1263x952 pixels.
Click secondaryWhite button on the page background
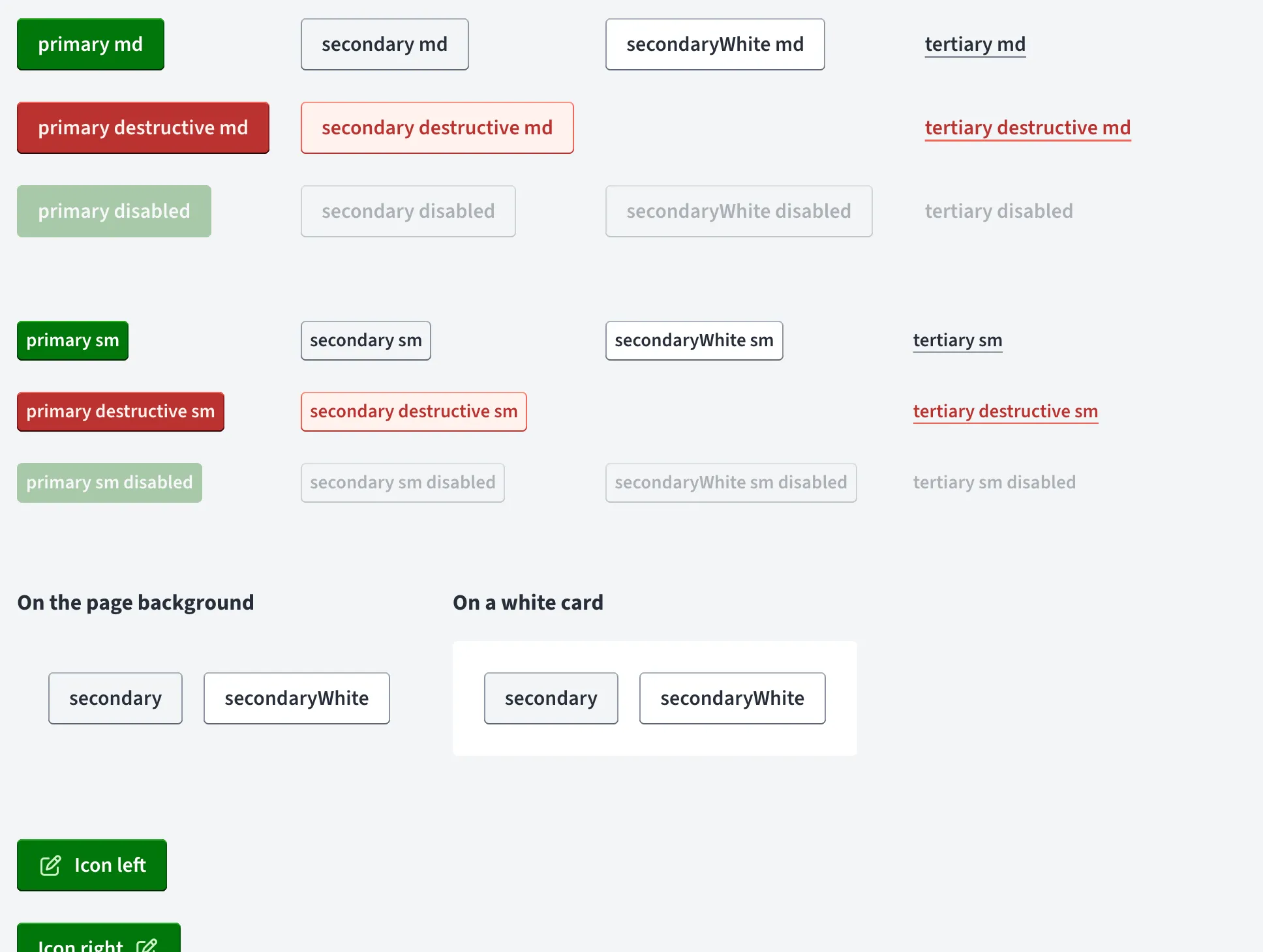pyautogui.click(x=297, y=698)
